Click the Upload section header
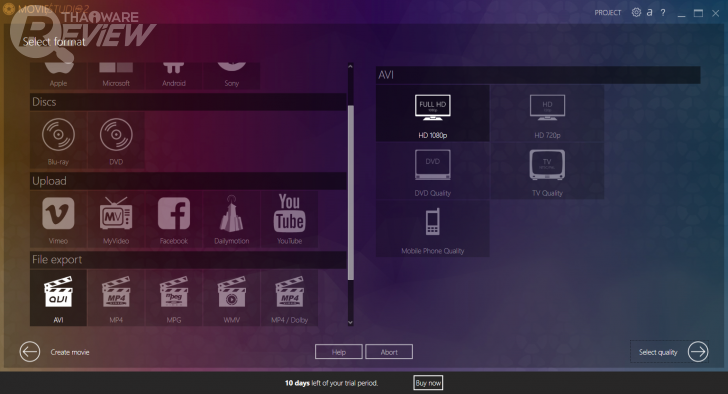728x394 pixels. [188, 181]
